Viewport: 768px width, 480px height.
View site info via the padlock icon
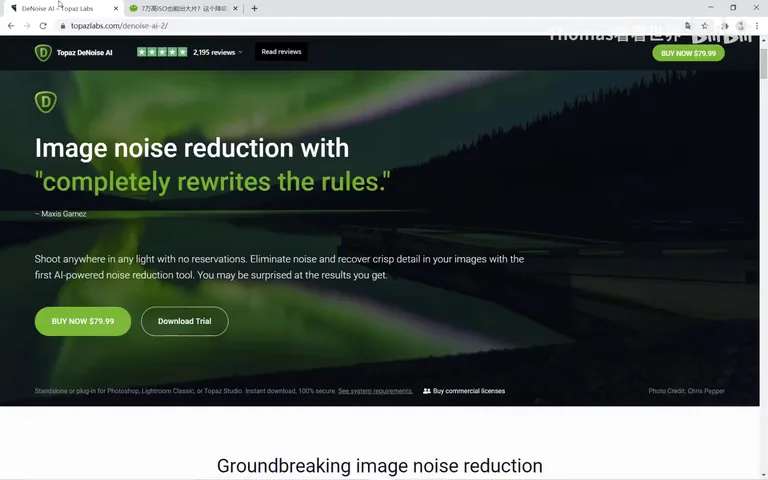click(63, 26)
